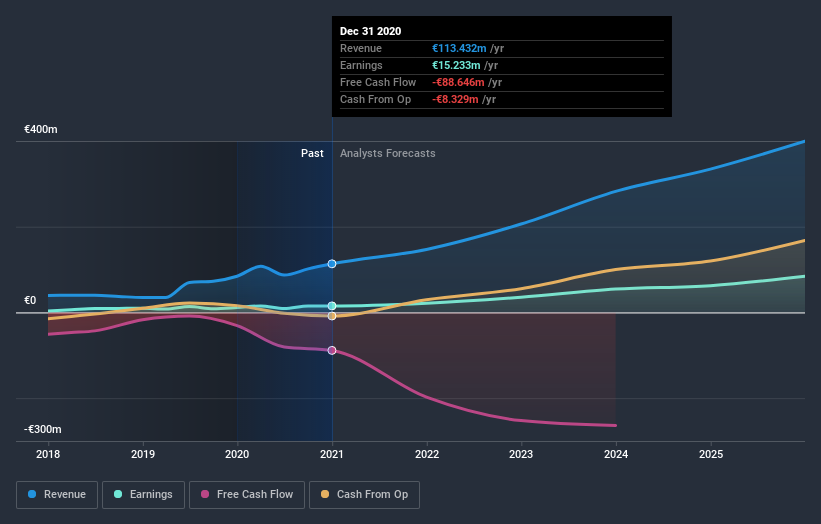Viewport: 821px width, 524px height.
Task: Click the -€8.329m cash from op value
Action: (x=456, y=99)
